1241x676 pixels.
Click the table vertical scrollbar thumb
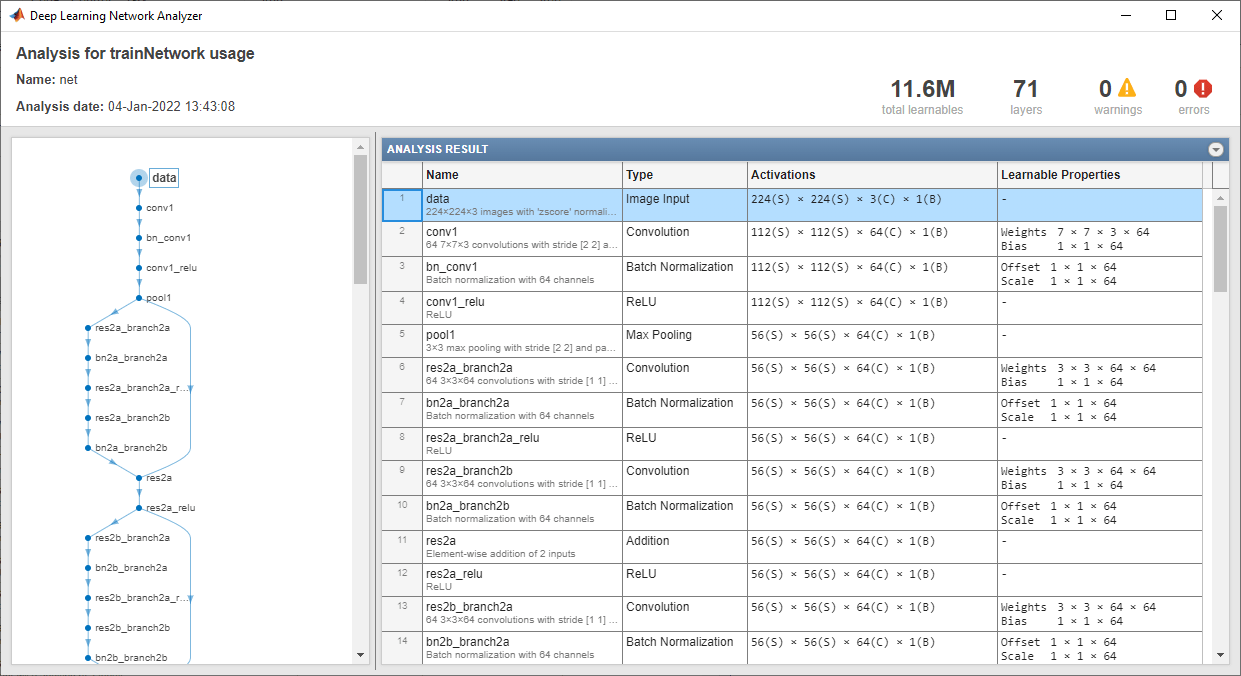click(1220, 248)
